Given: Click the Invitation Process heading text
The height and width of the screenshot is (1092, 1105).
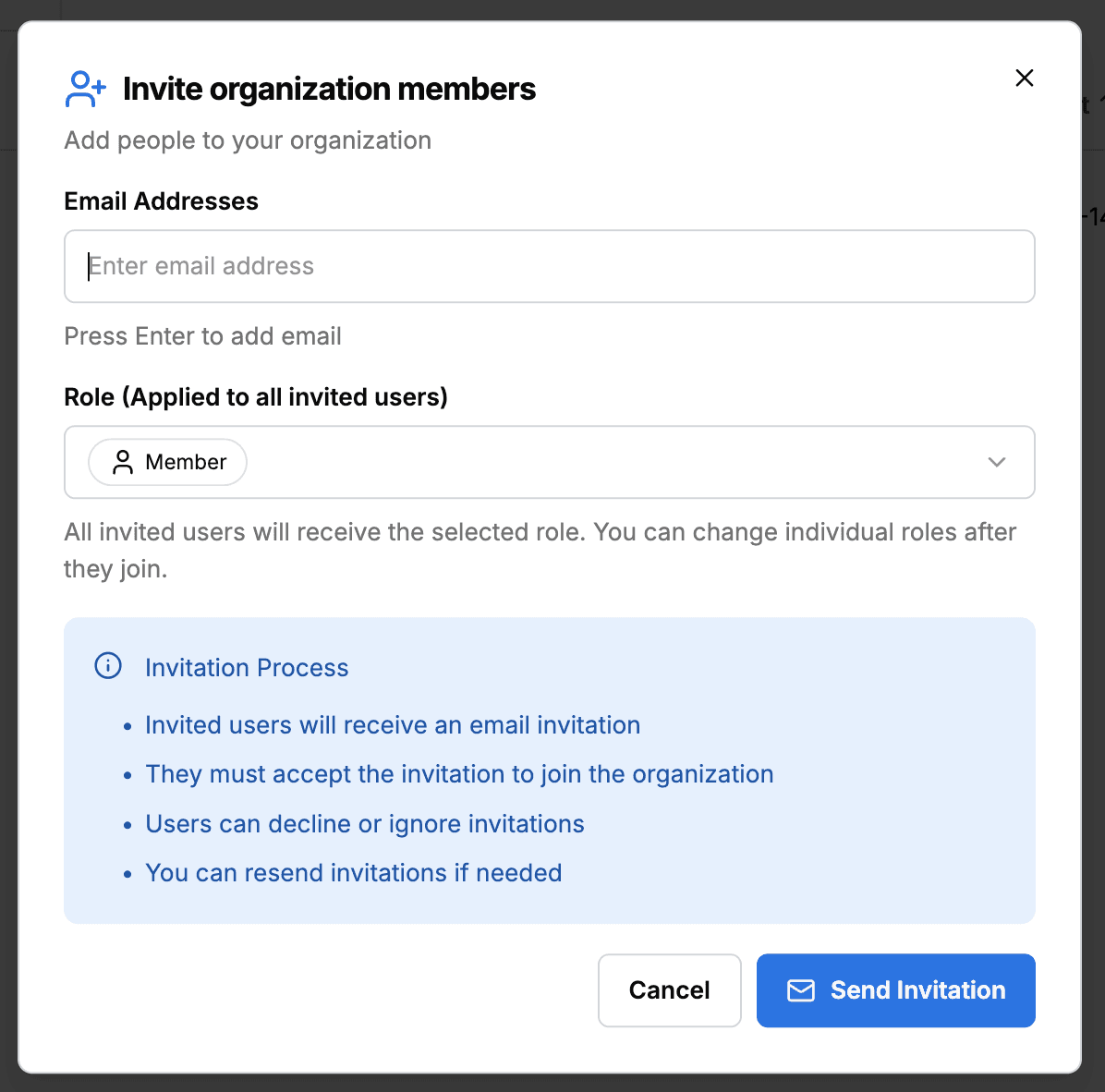Looking at the screenshot, I should click(x=247, y=668).
